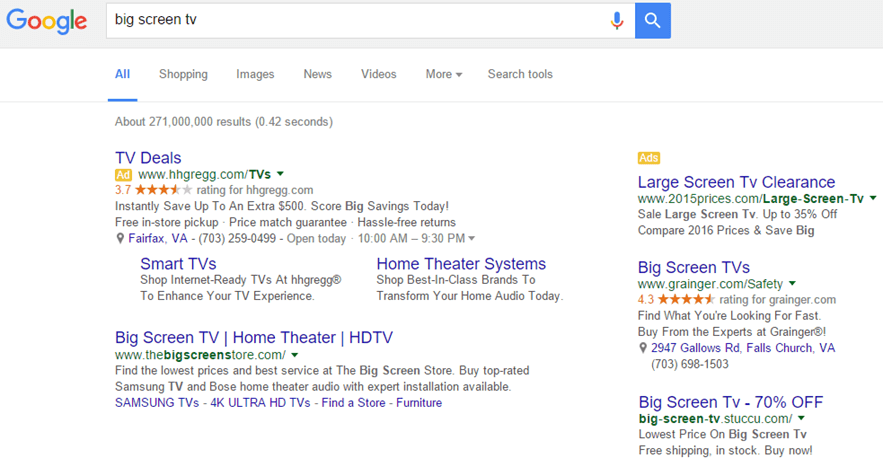Click the hhgregg star rating

point(163,190)
